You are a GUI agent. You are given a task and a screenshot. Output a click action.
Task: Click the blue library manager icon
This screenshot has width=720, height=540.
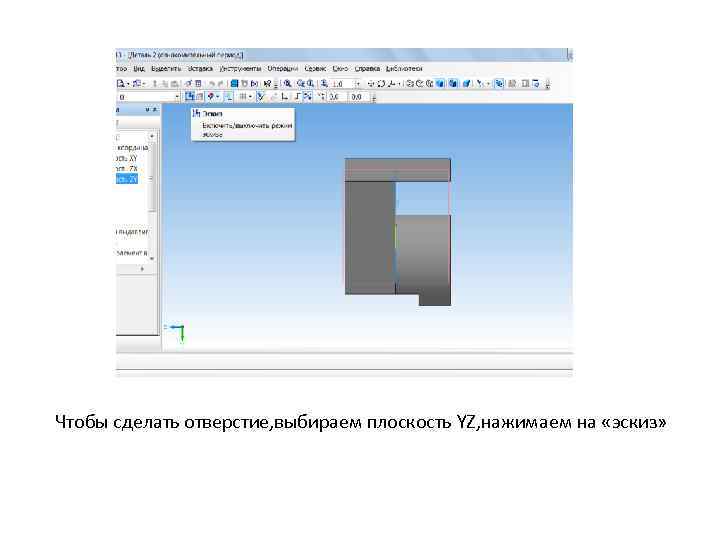coord(234,84)
